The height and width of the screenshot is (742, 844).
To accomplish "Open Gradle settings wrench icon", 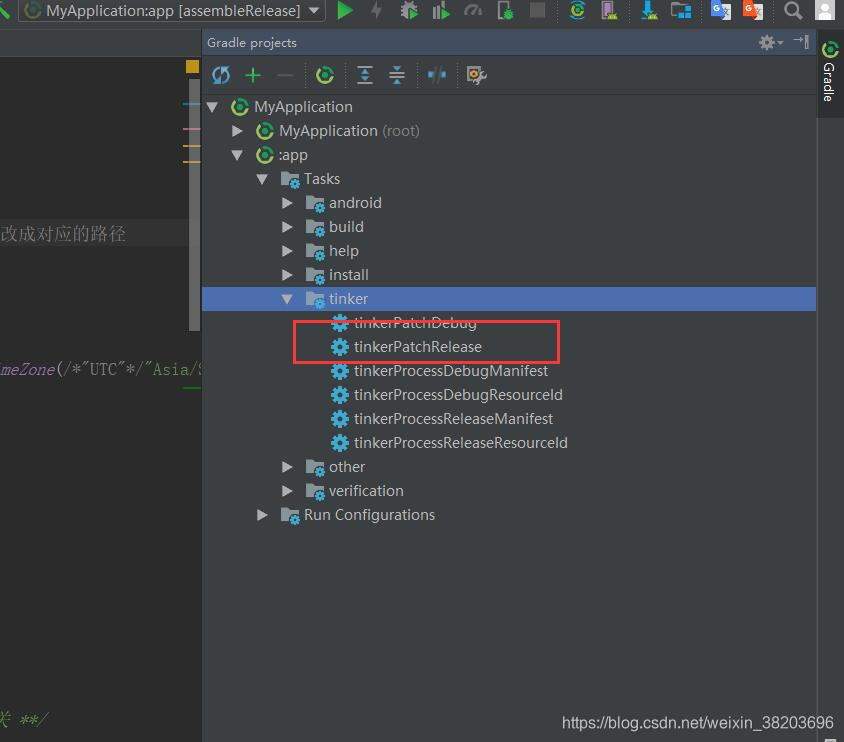I will pyautogui.click(x=476, y=75).
